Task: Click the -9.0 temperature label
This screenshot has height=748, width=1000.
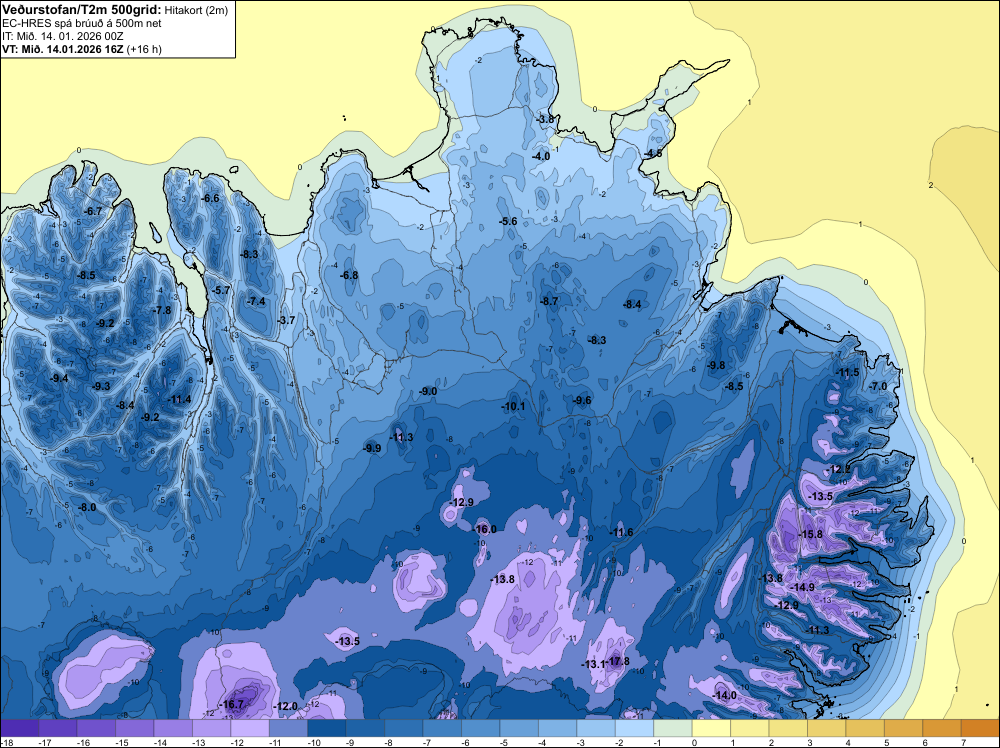Action: 428,391
